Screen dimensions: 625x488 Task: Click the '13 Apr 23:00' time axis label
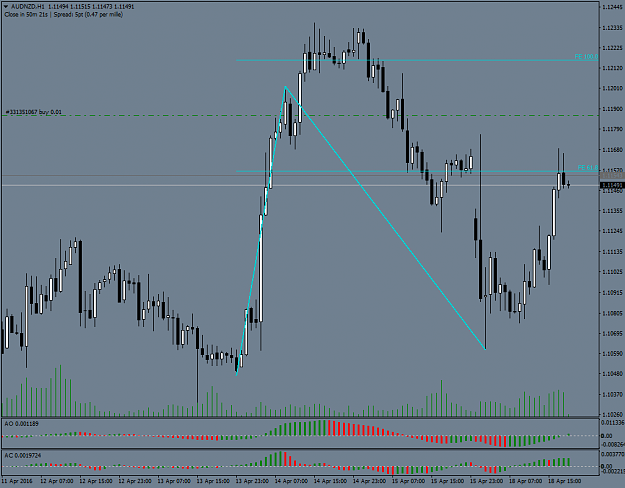(252, 481)
